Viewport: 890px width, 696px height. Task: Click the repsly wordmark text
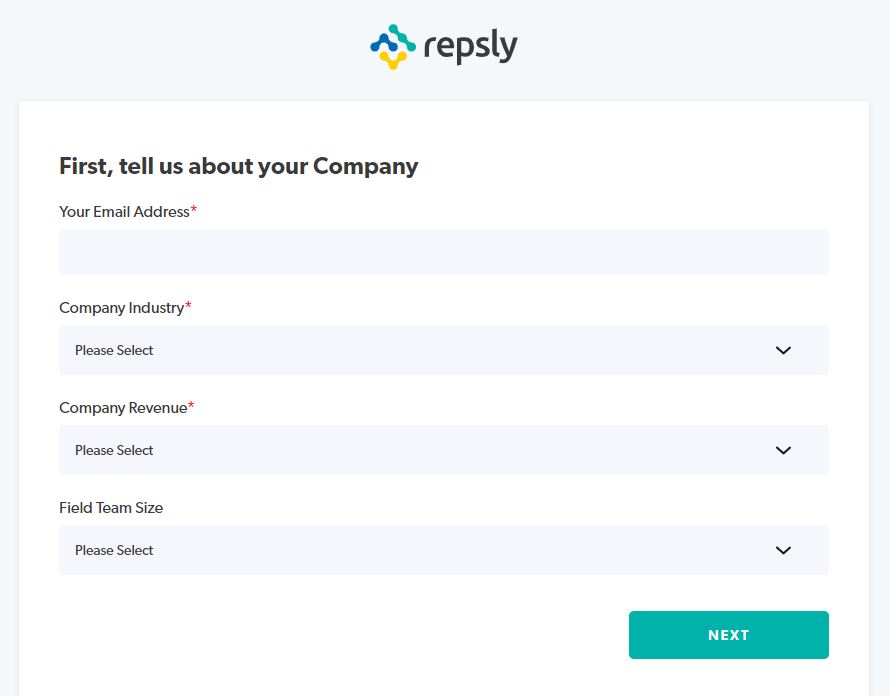coord(470,46)
